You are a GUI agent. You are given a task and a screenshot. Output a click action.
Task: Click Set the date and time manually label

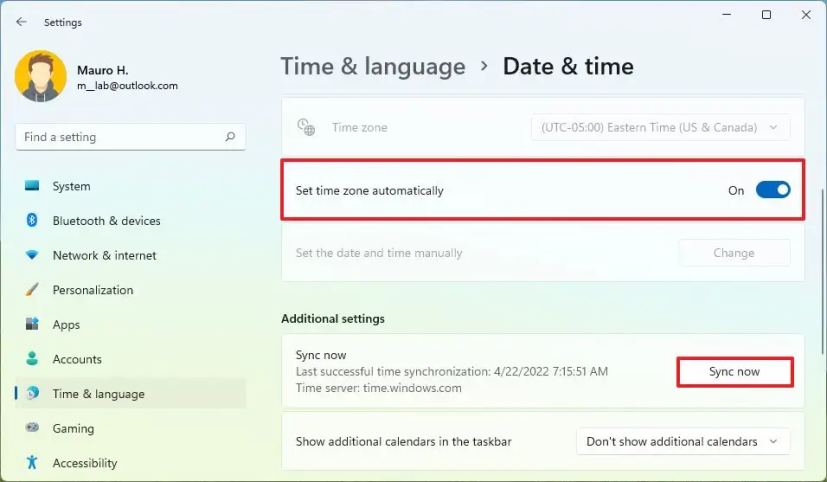point(379,253)
